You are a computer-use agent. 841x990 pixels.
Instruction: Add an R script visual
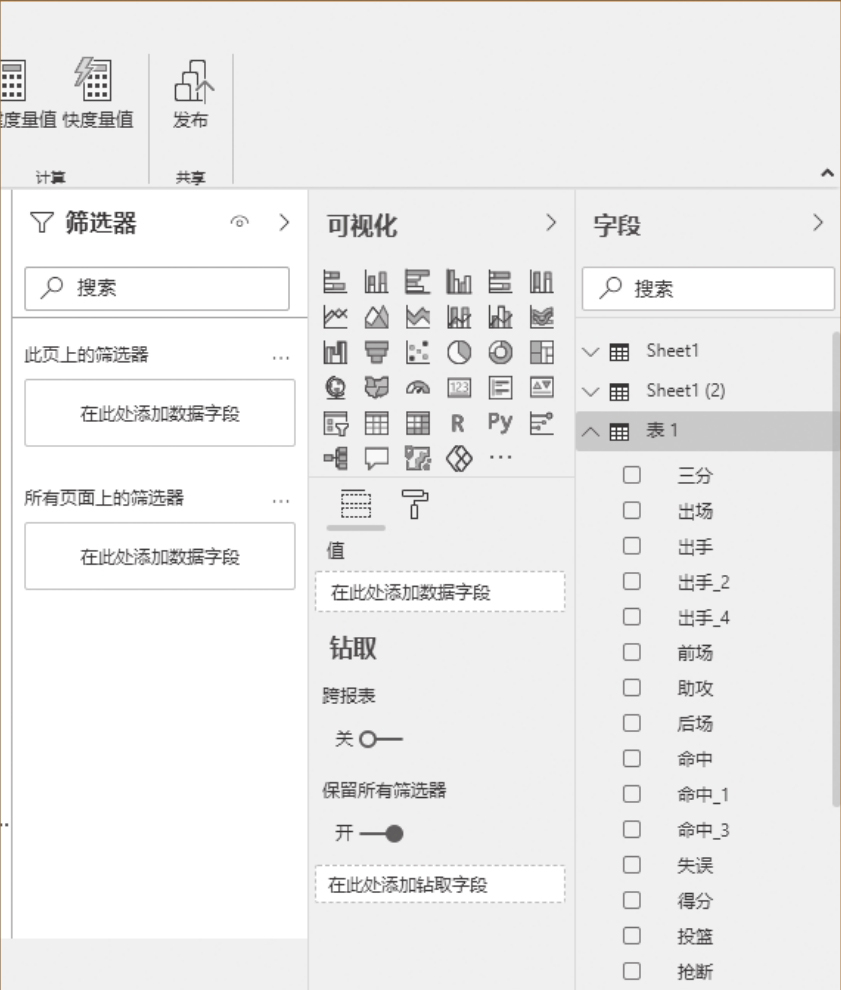click(x=458, y=423)
